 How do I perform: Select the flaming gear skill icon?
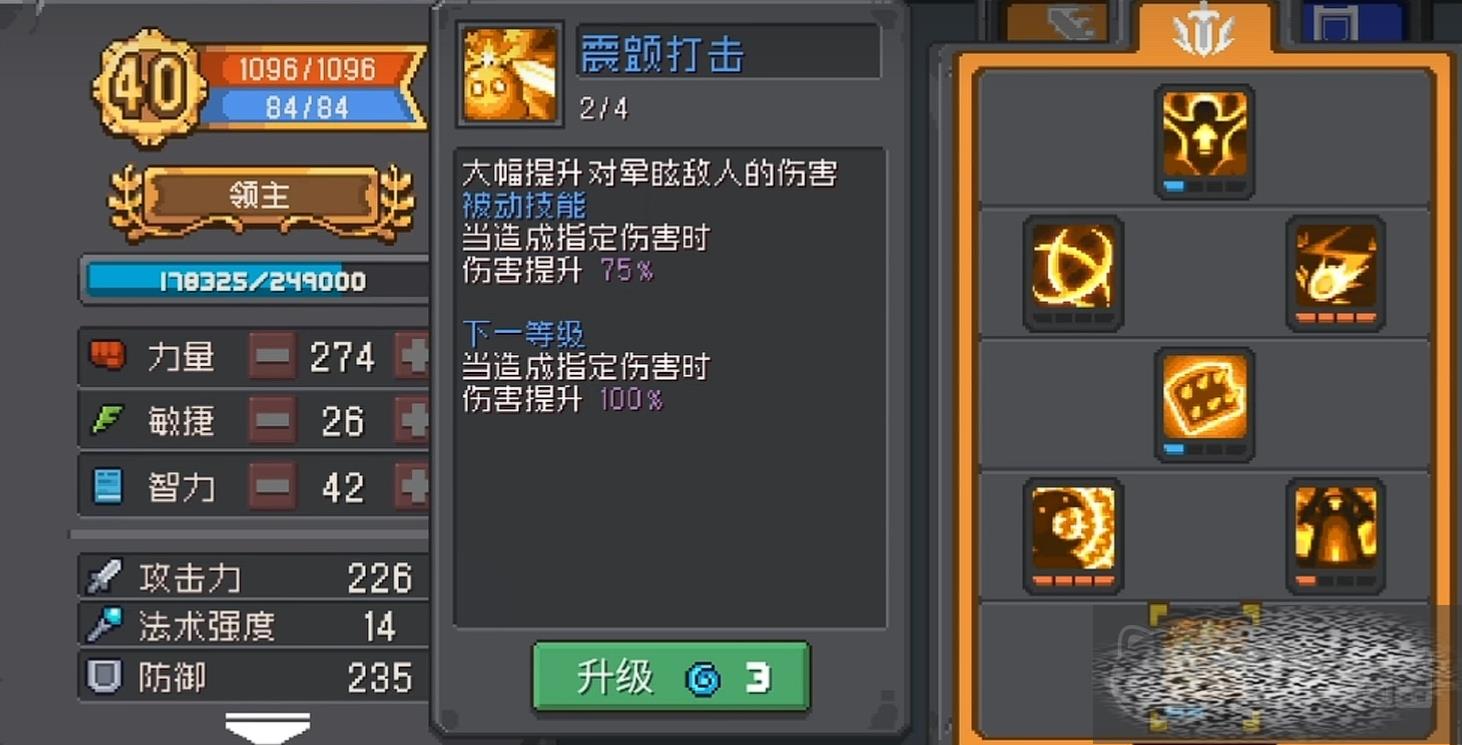1073,534
